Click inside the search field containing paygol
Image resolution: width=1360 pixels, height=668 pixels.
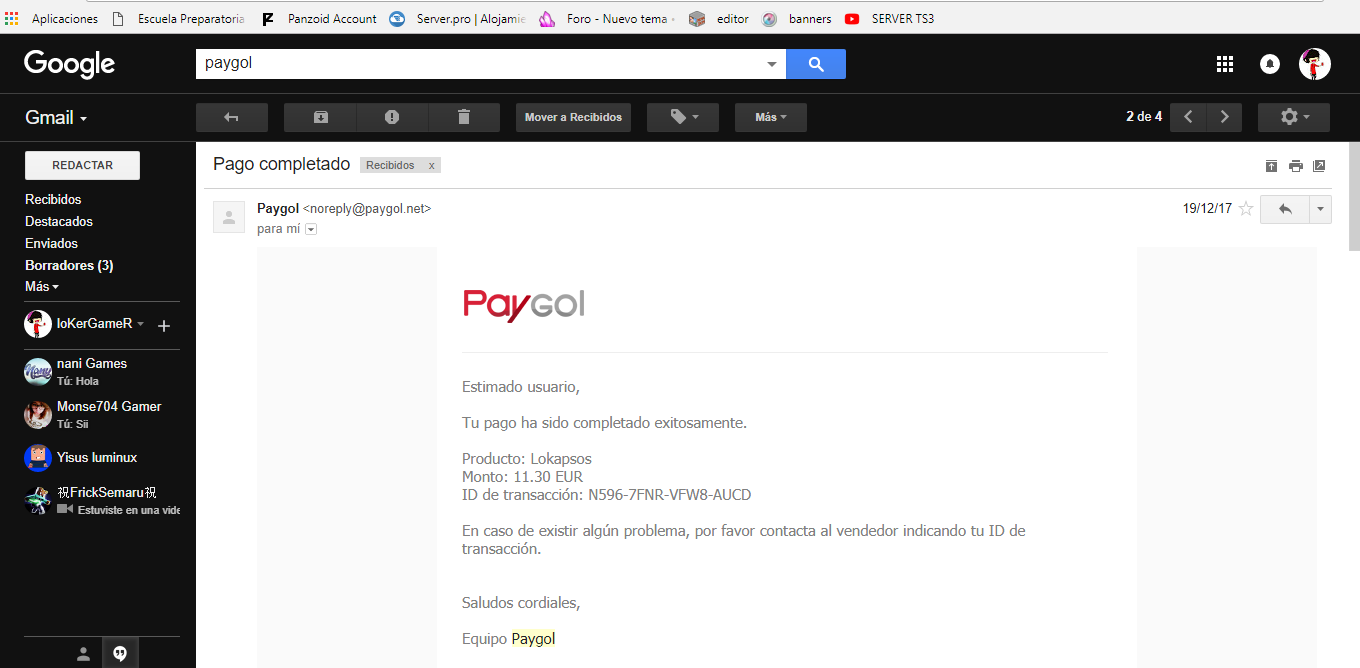coord(480,64)
